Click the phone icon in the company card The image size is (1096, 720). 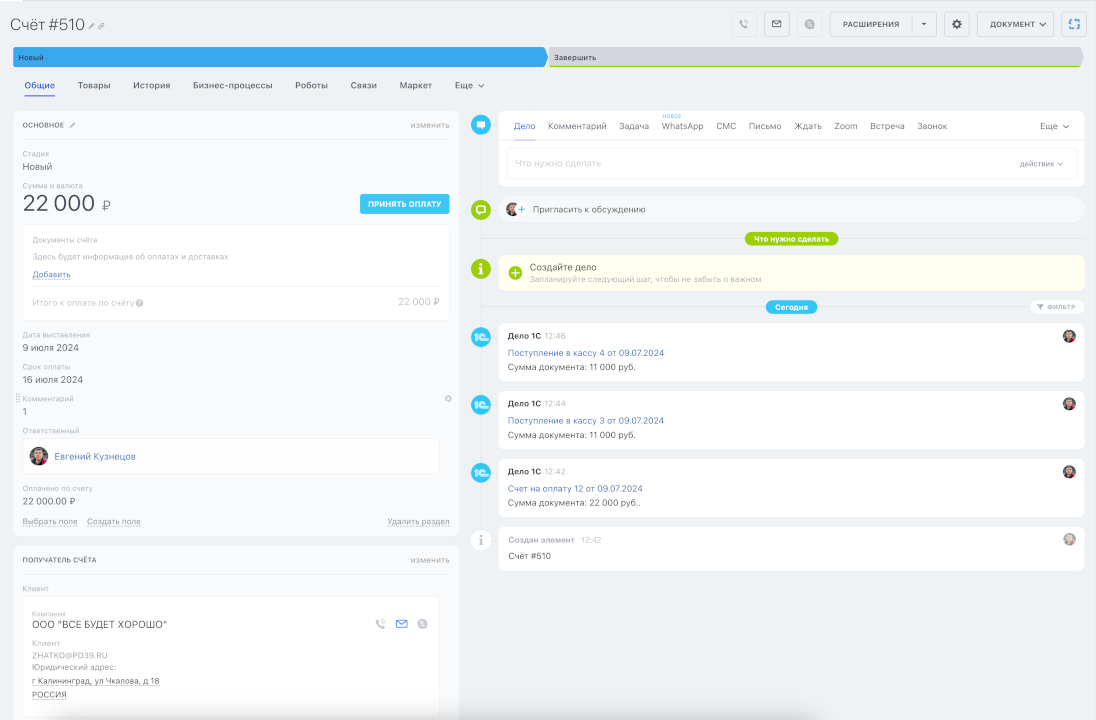pyautogui.click(x=380, y=624)
